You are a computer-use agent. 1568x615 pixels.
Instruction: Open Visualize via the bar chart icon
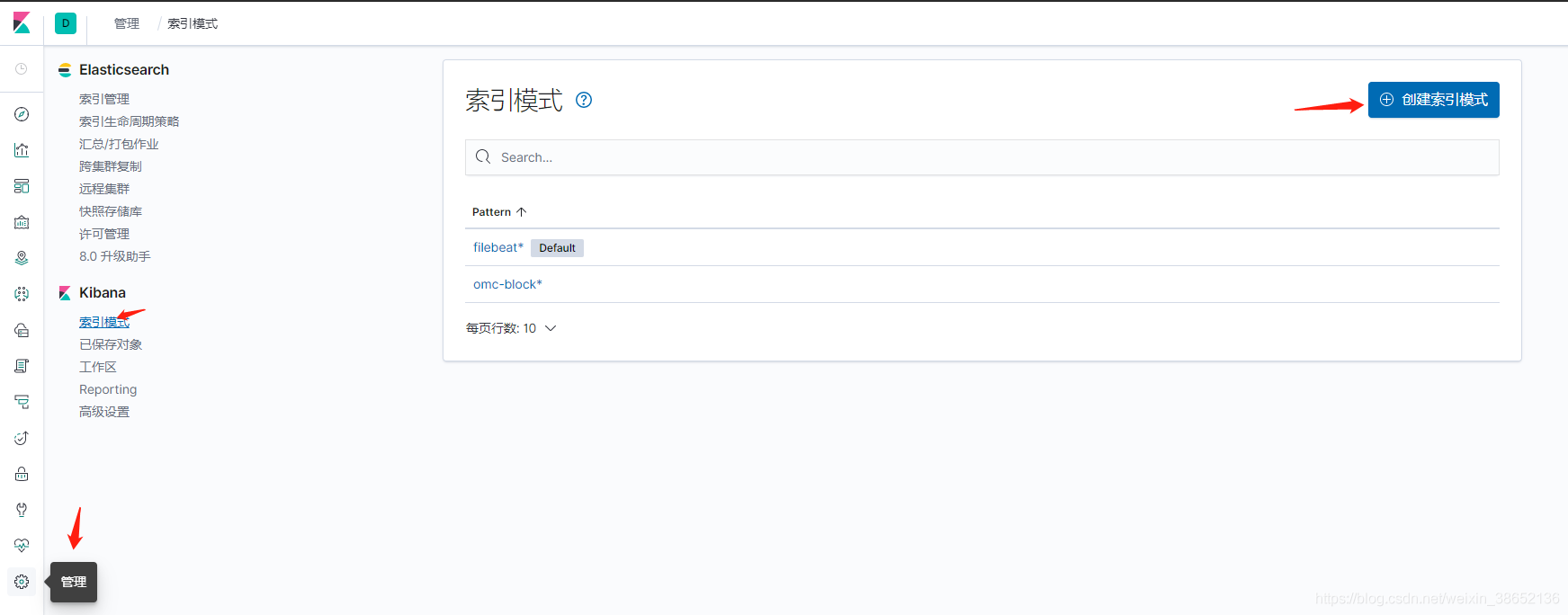click(x=22, y=150)
